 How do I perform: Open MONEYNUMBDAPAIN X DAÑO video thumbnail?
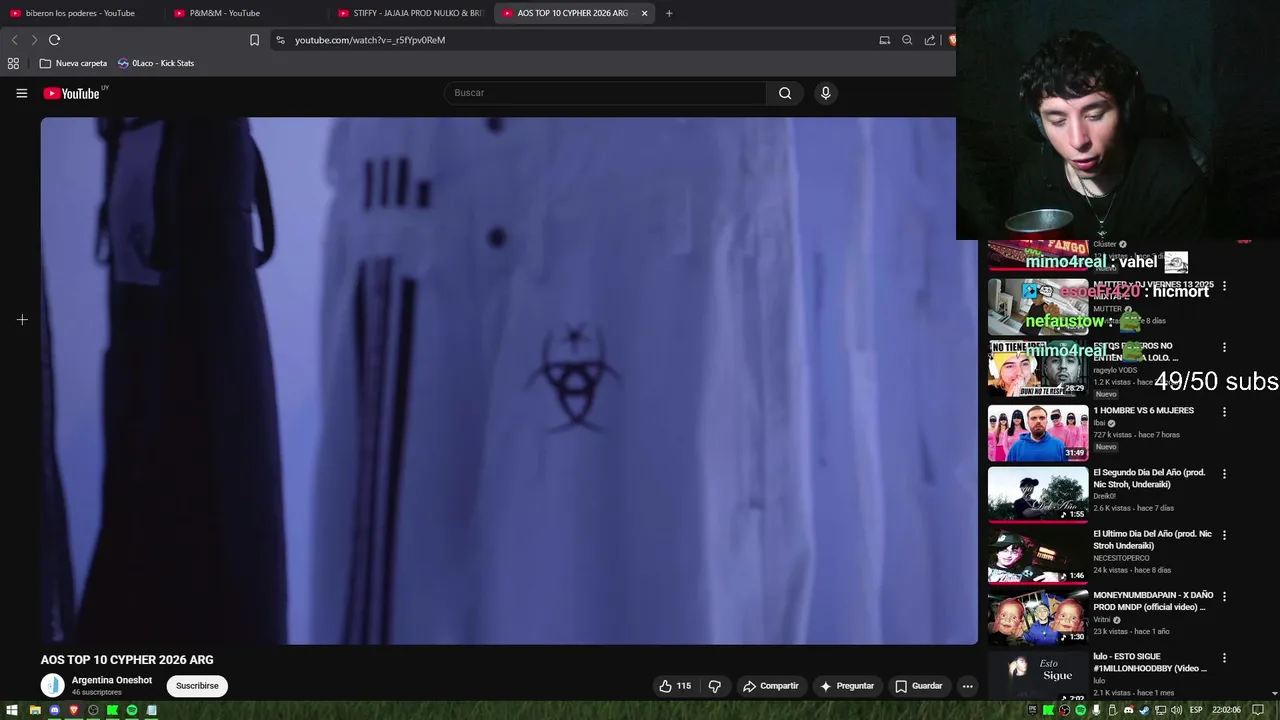click(x=1038, y=617)
